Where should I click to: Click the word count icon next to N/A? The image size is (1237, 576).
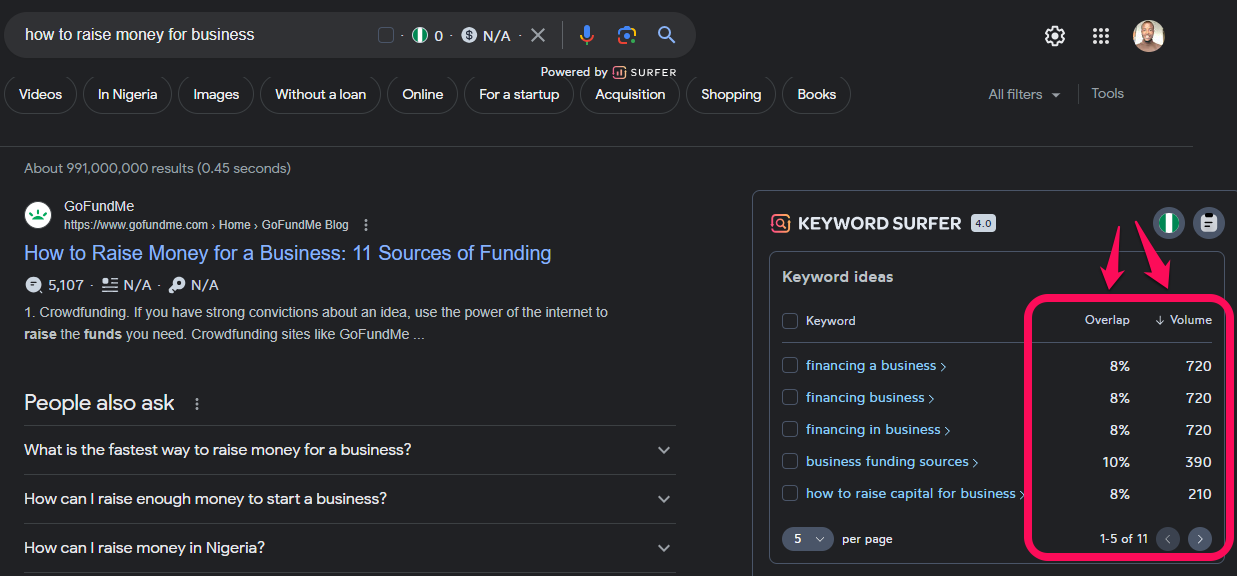pyautogui.click(x=110, y=285)
